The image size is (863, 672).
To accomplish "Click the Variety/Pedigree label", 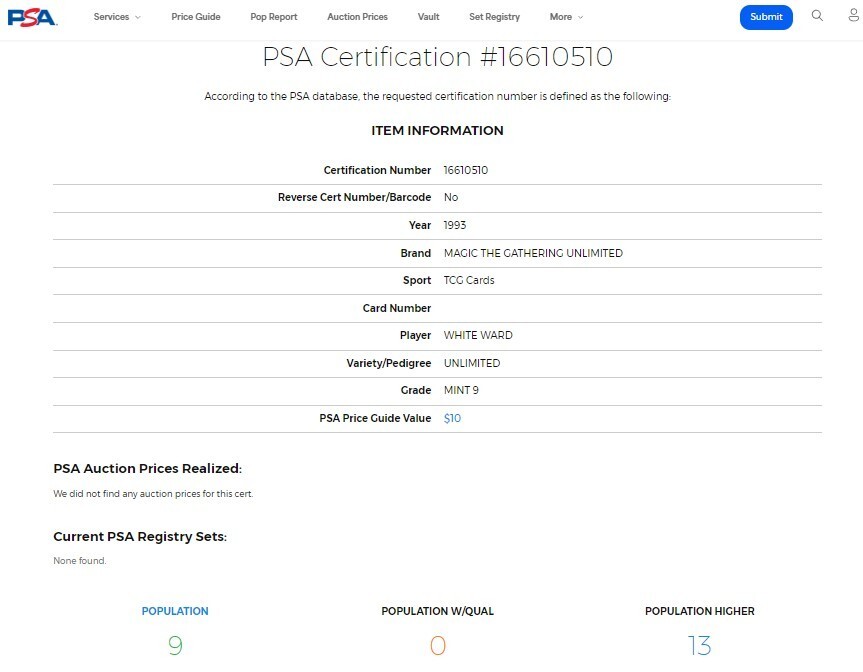I will pos(389,363).
